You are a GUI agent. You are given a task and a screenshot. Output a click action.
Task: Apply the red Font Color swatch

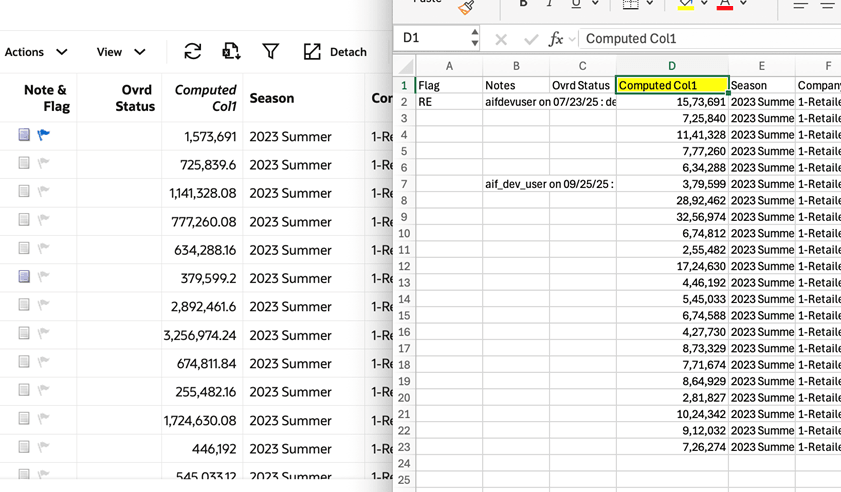pyautogui.click(x=725, y=5)
